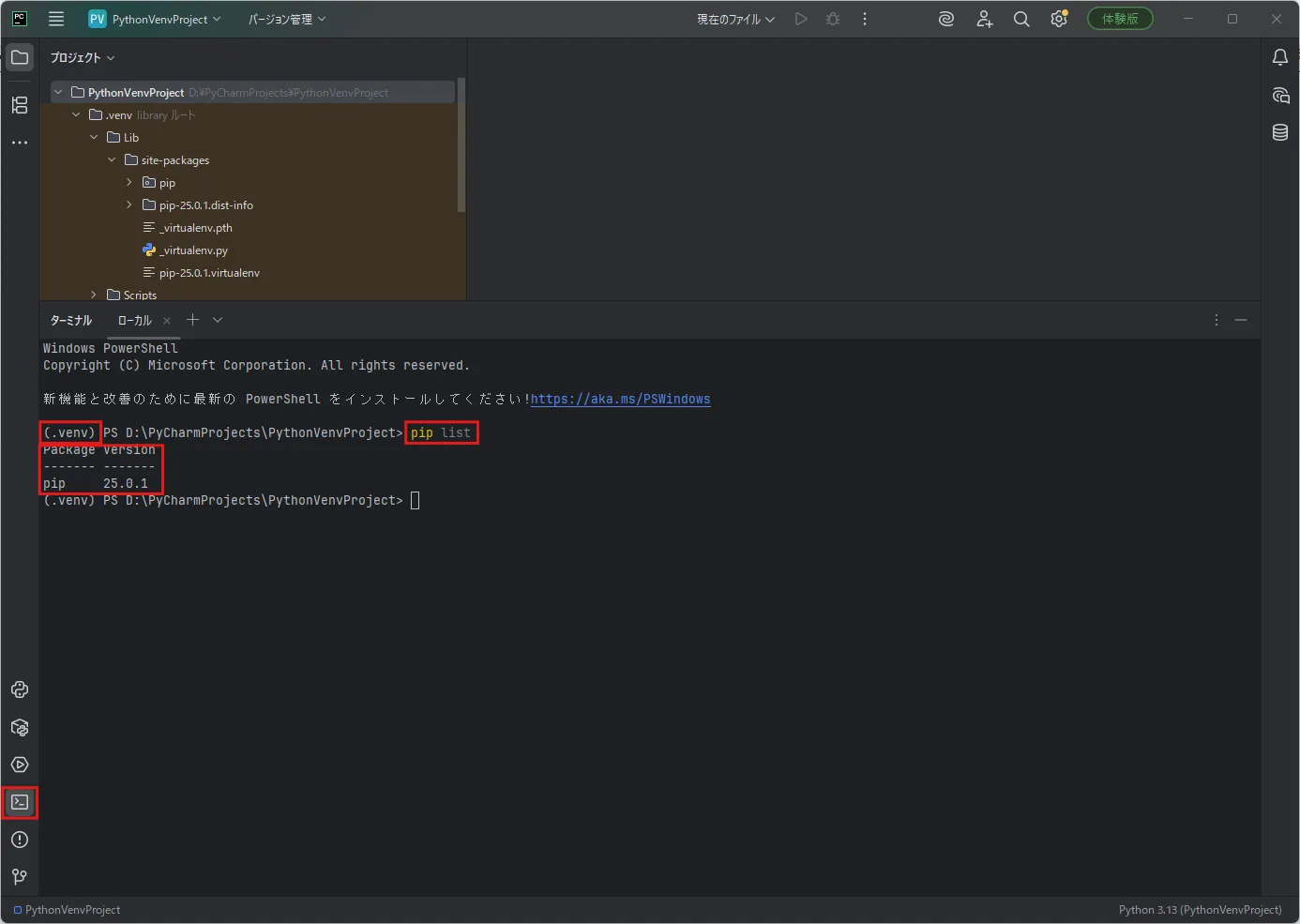Expand pip-25.0.1.dist-info folder
Viewport: 1300px width, 924px height.
click(x=129, y=204)
